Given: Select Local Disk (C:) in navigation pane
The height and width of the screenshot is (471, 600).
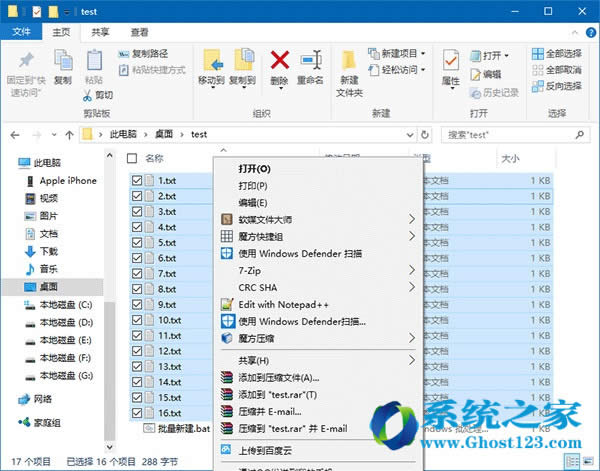Looking at the screenshot, I should [x=65, y=305].
